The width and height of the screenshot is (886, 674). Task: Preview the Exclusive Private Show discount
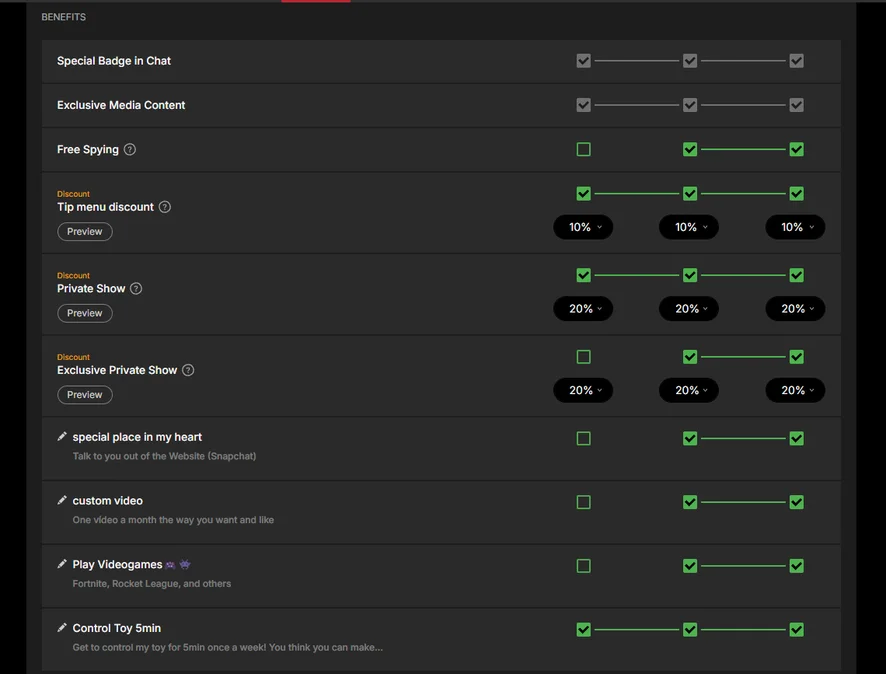(x=85, y=395)
